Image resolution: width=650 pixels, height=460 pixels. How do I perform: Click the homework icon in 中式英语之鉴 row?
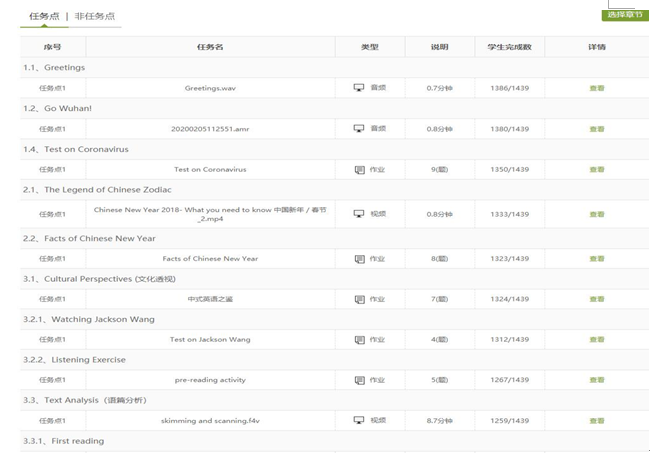(359, 299)
